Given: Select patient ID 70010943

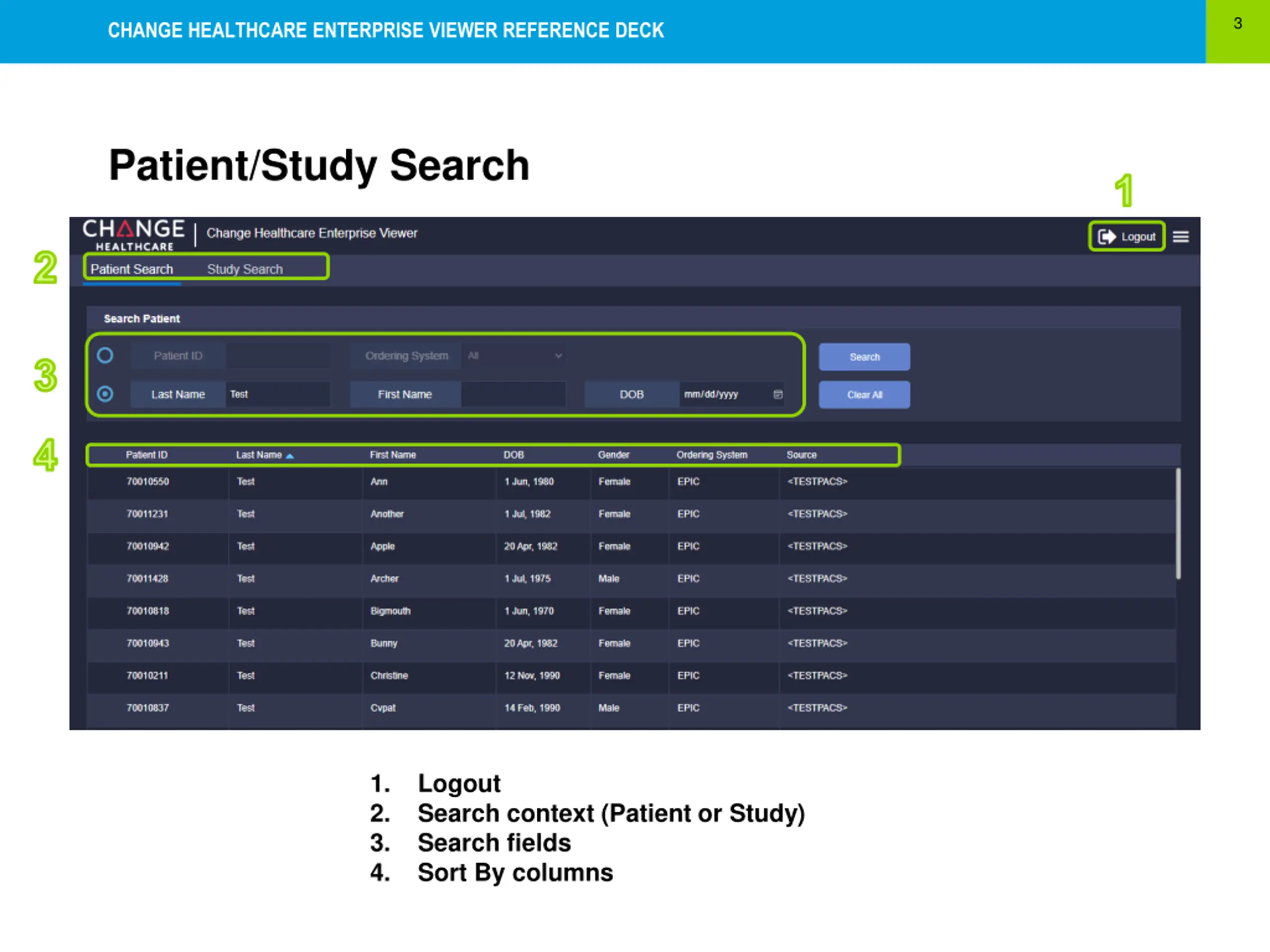Looking at the screenshot, I should 147,643.
